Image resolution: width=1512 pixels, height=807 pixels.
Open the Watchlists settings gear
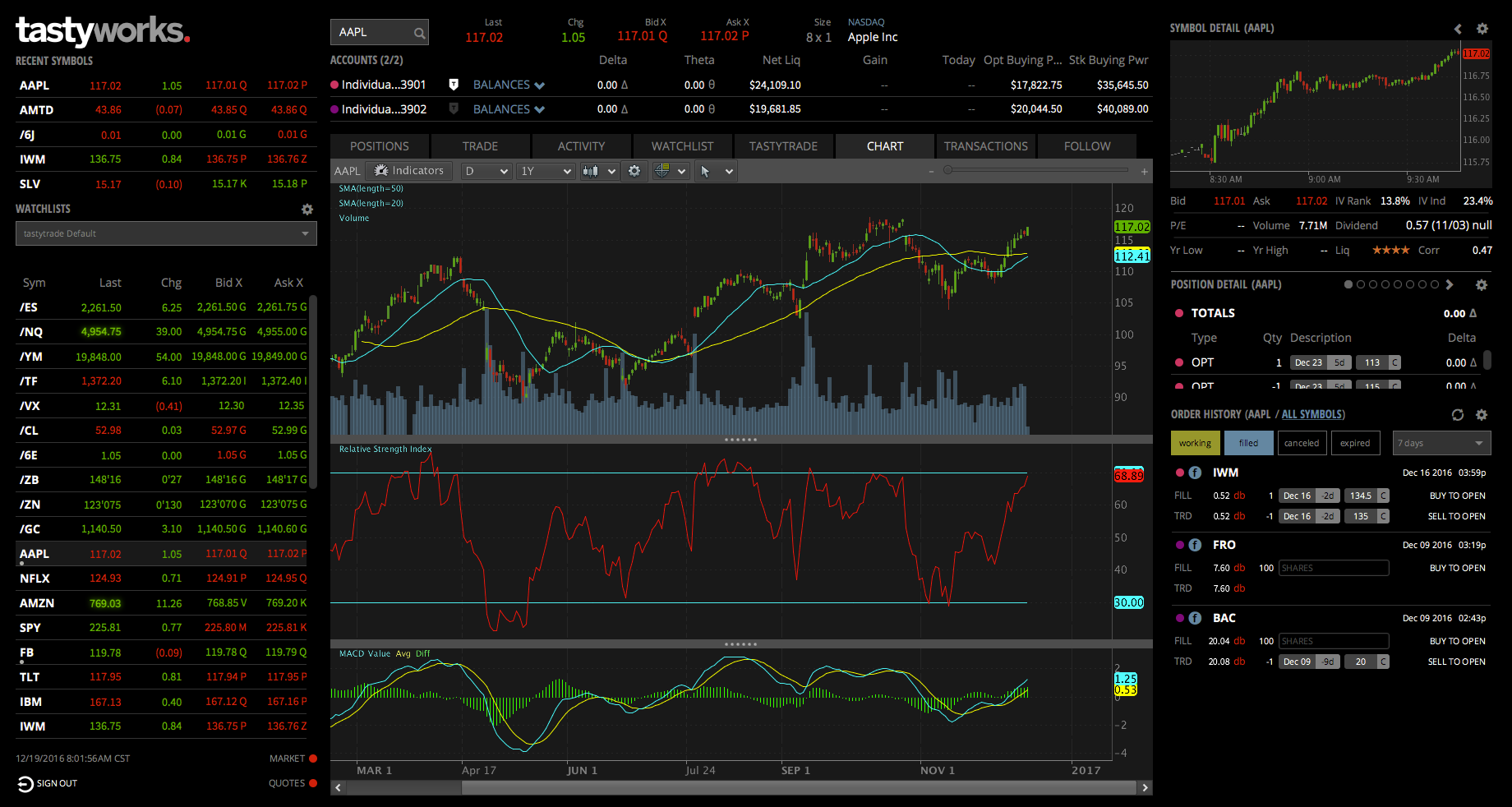tap(307, 210)
